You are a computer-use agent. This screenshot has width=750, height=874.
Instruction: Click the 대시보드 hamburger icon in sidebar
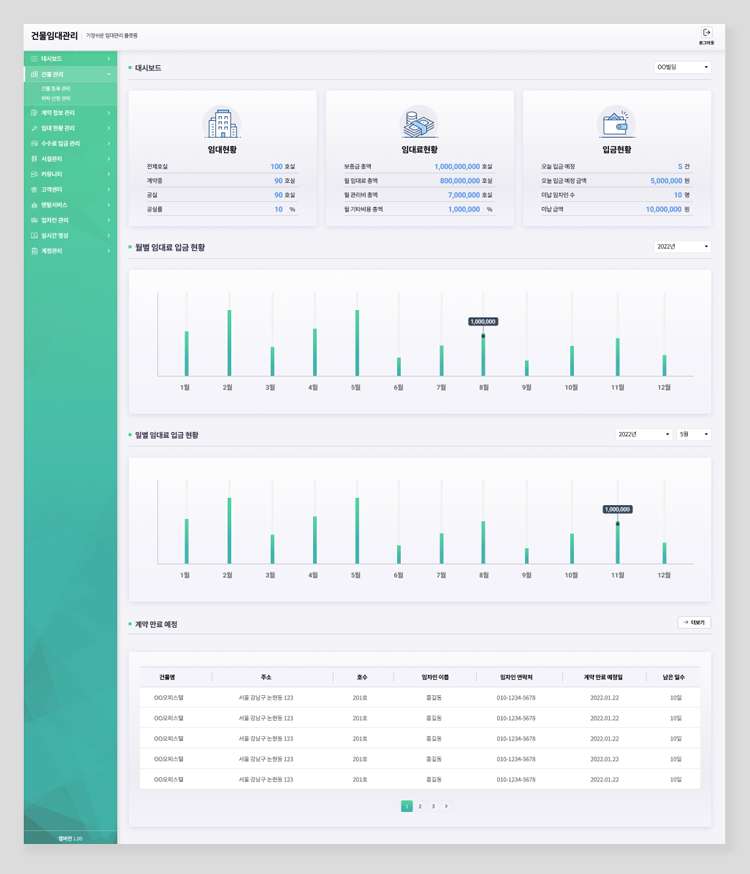35,59
